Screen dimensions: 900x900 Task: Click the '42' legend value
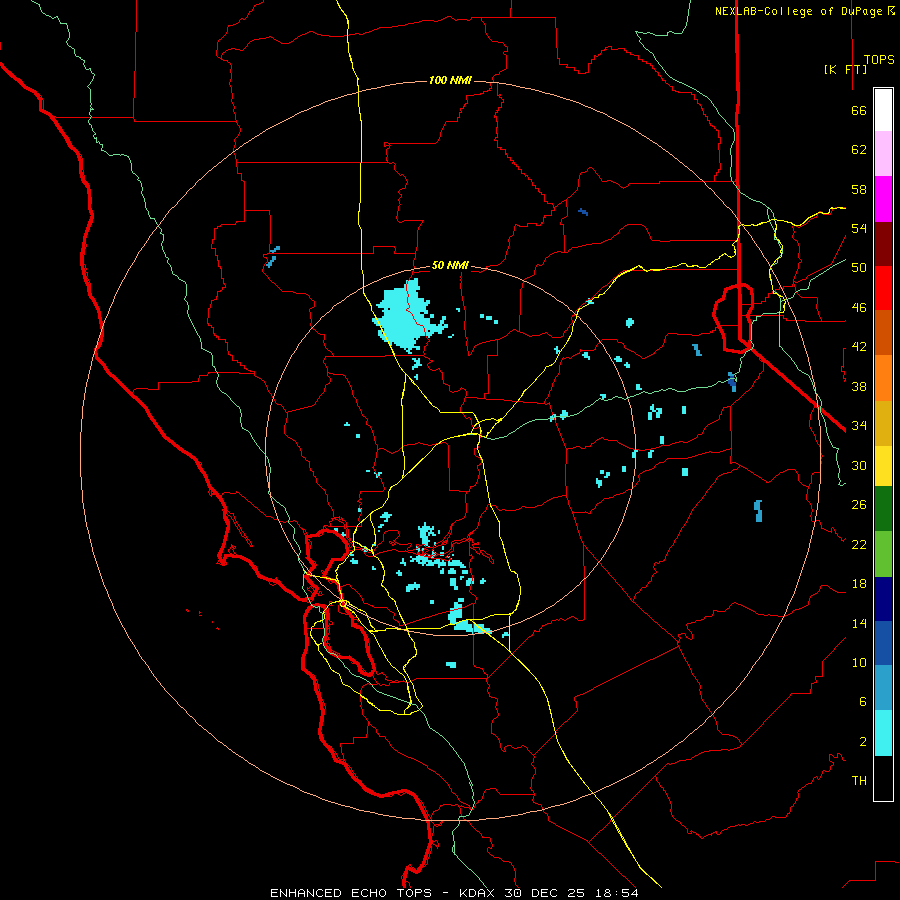click(859, 347)
